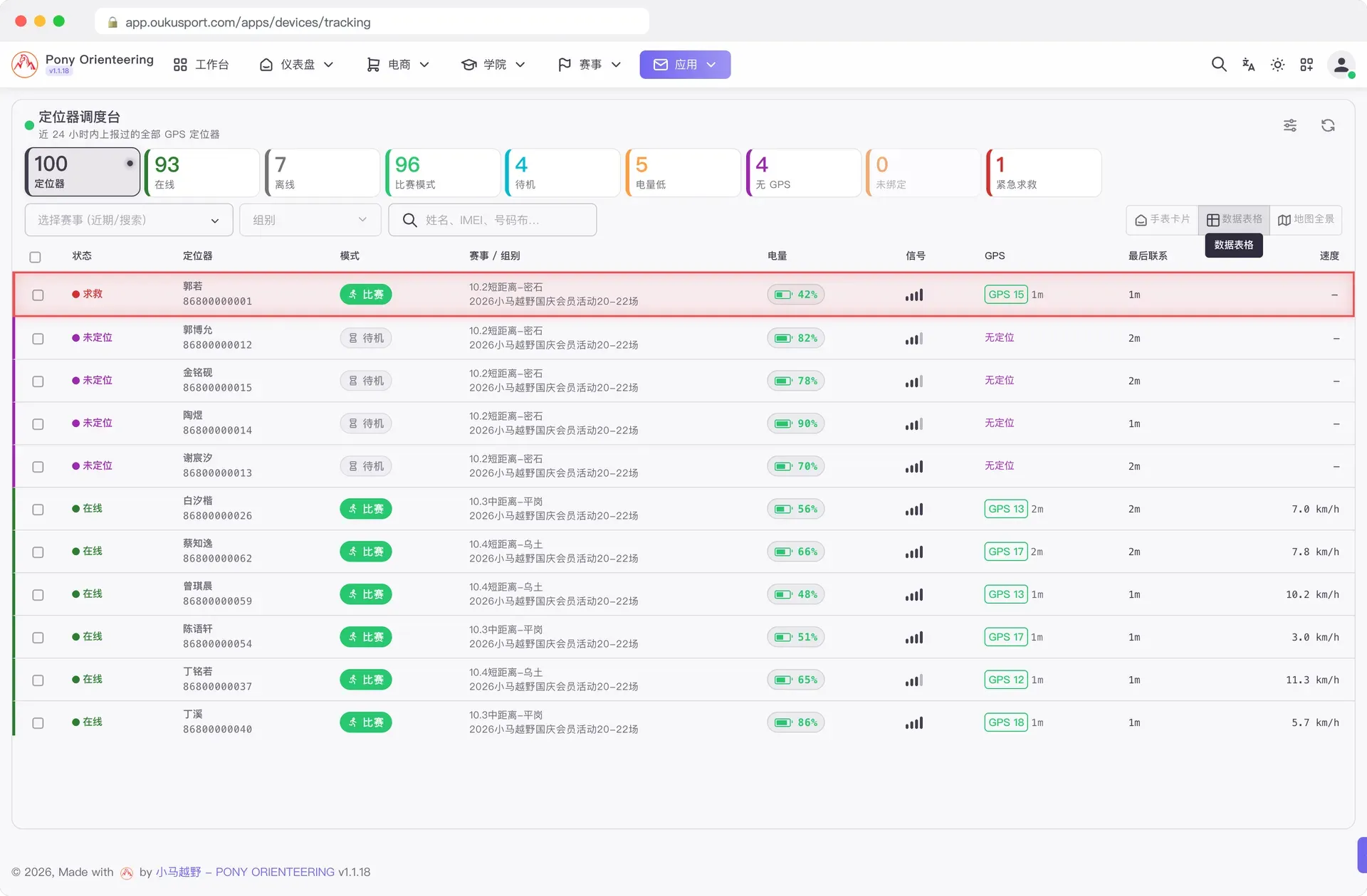Open the user avatar profile menu
Viewport: 1367px width, 896px height.
click(1341, 65)
